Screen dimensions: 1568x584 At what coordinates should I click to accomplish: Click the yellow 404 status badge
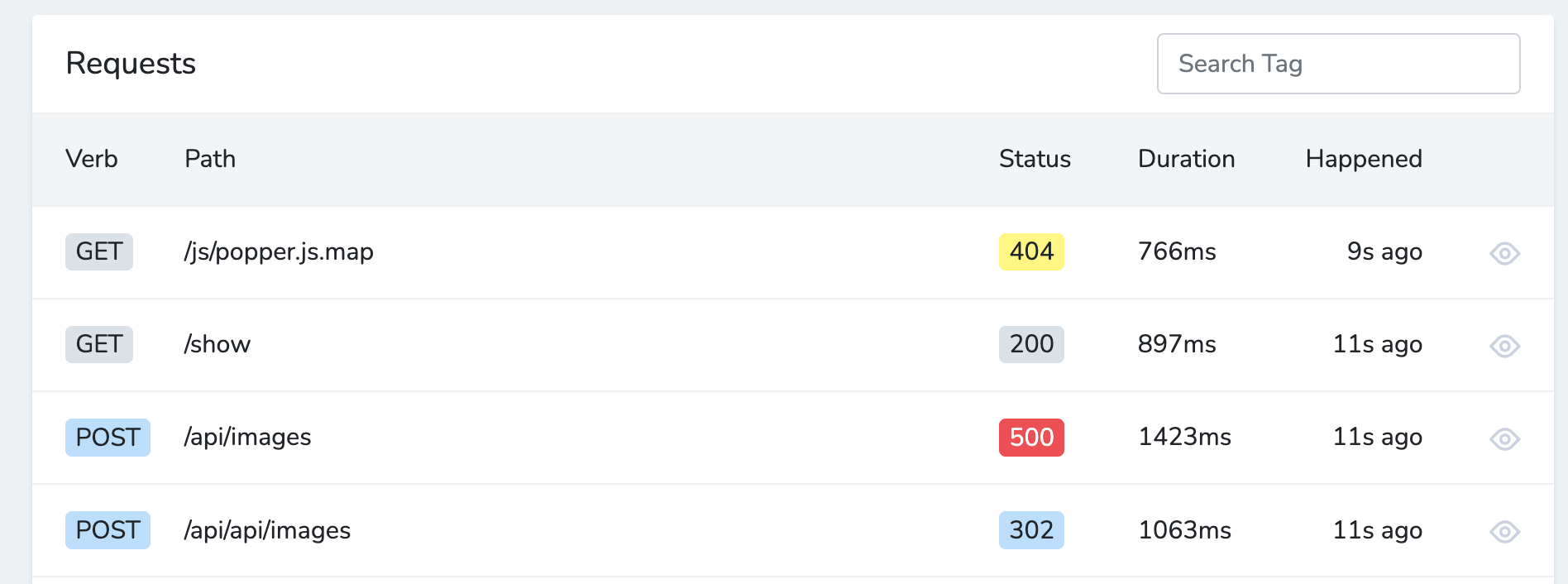click(1030, 251)
